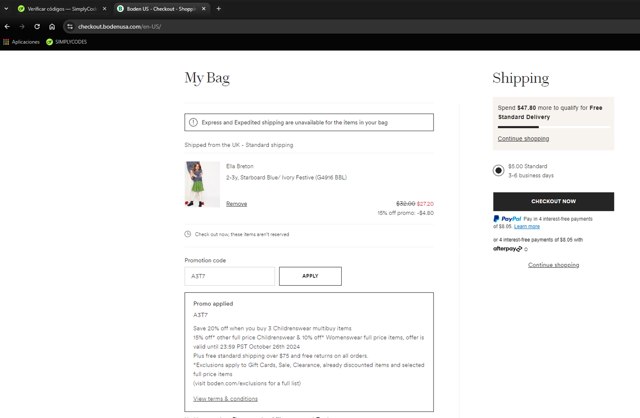The height and width of the screenshot is (418, 640).
Task: Apply the promotion code
Action: 310,276
